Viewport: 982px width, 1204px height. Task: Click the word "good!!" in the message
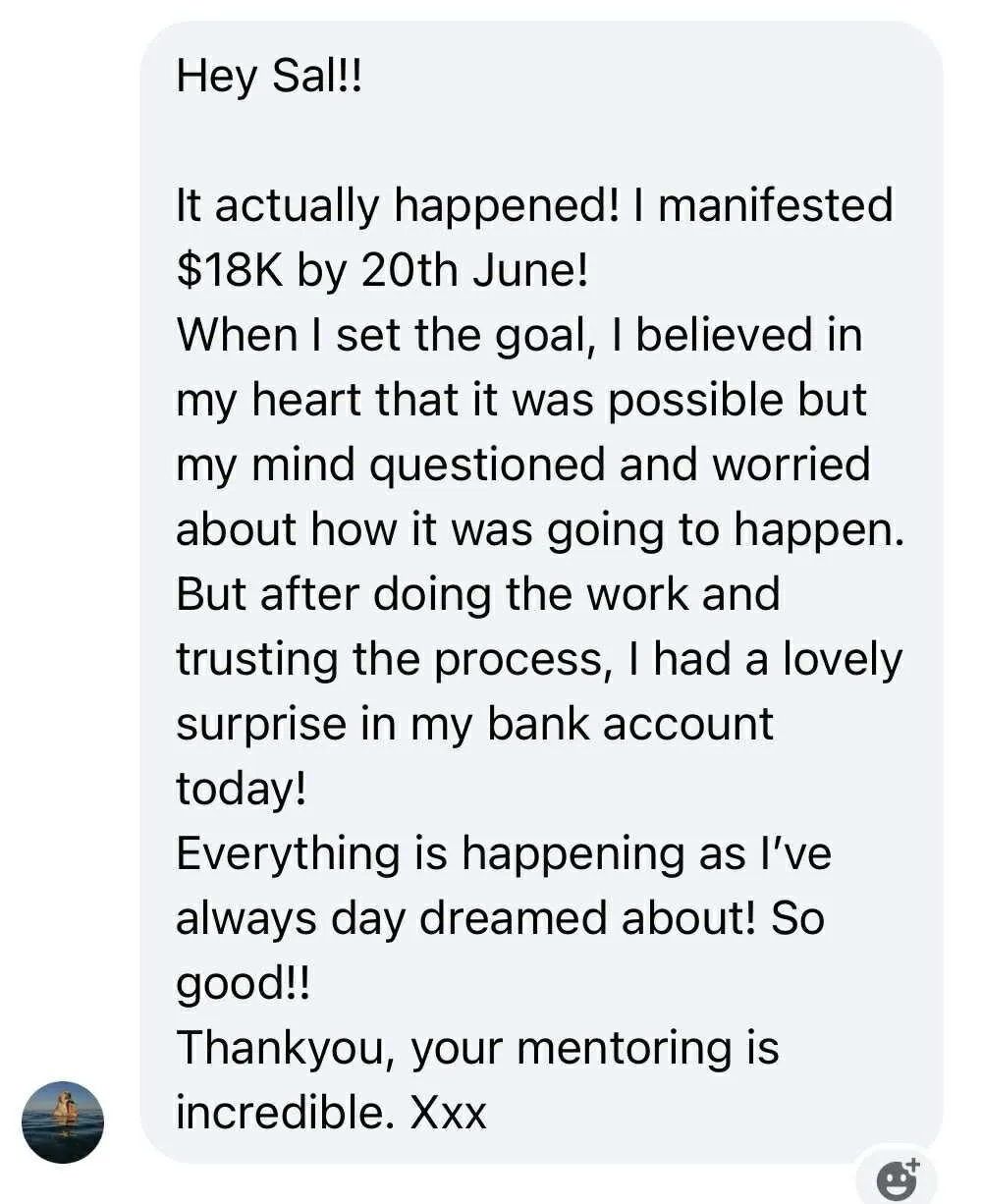coord(243,983)
